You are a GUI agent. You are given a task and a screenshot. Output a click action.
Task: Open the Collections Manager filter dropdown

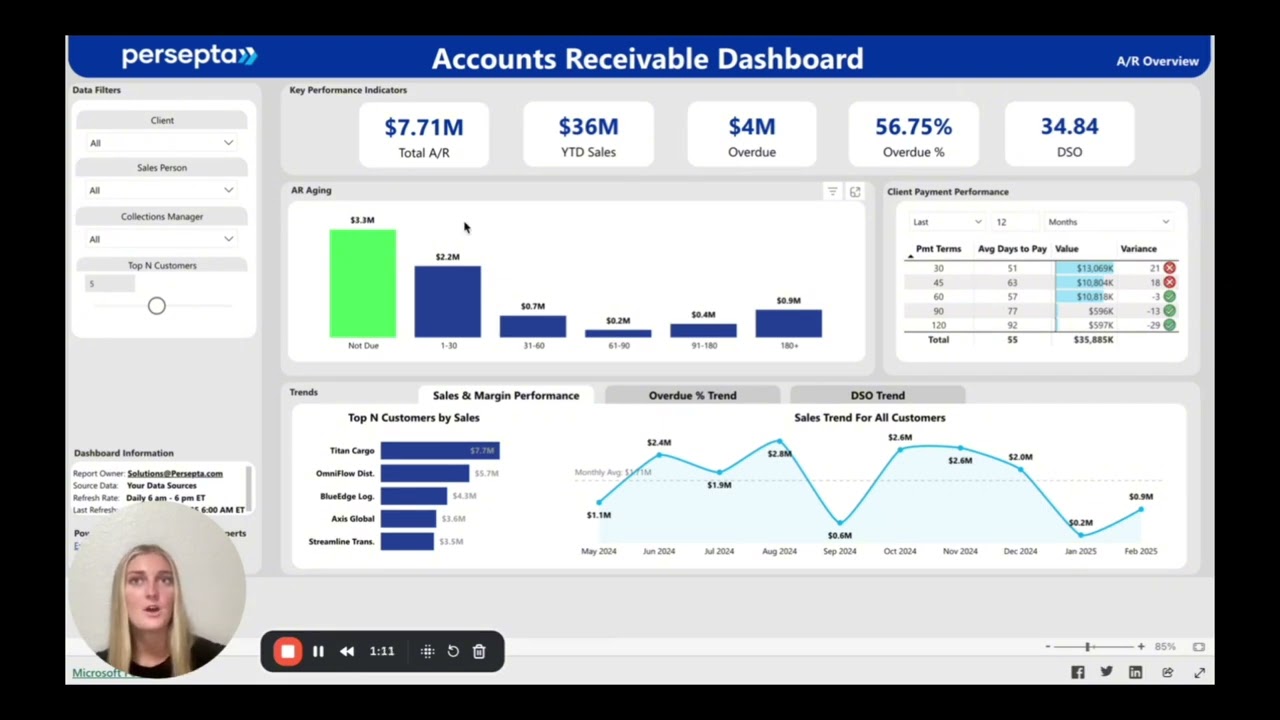[x=162, y=239]
